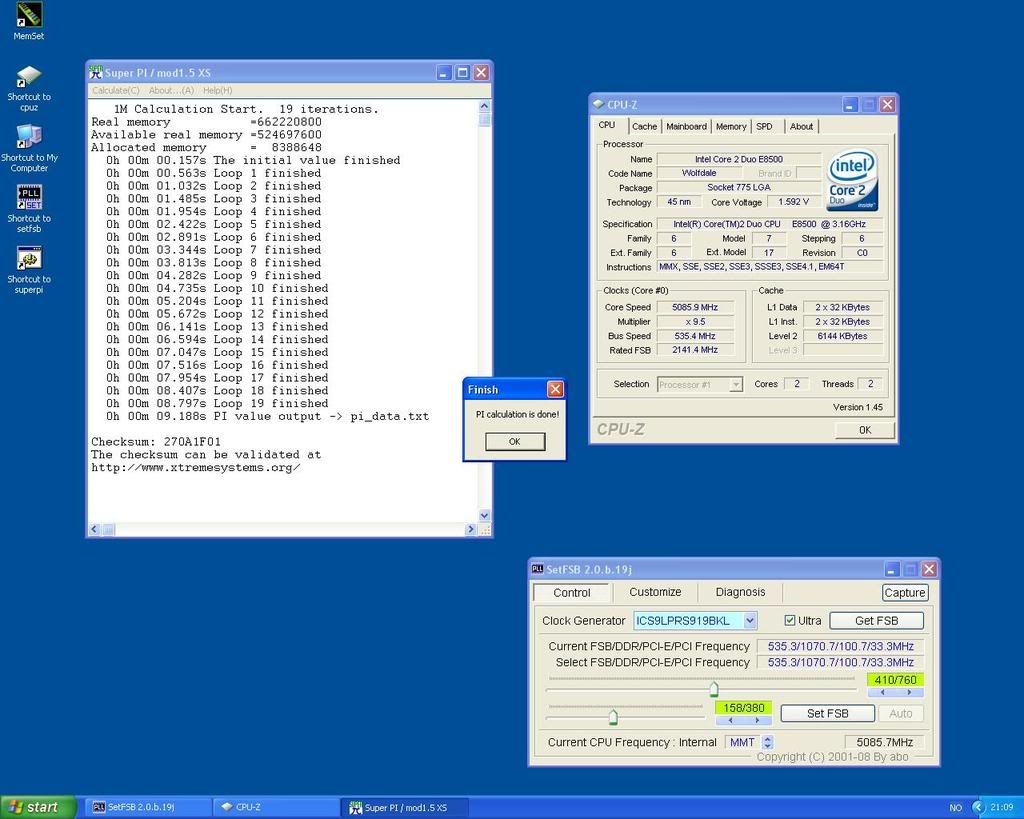1024x819 pixels.
Task: Click Super PI vertical scrollbar up arrow
Action: [x=484, y=106]
